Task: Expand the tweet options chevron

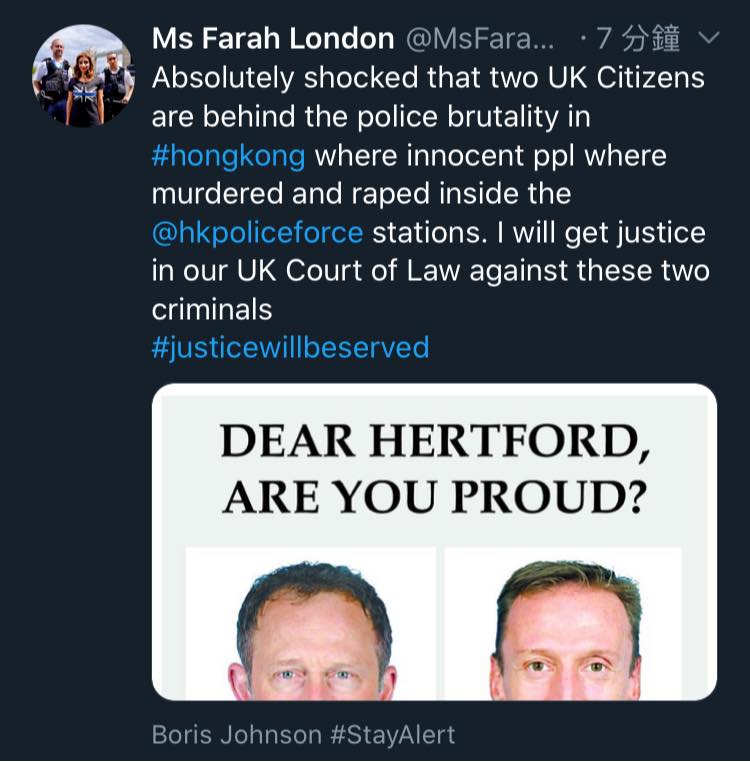Action: tap(708, 37)
